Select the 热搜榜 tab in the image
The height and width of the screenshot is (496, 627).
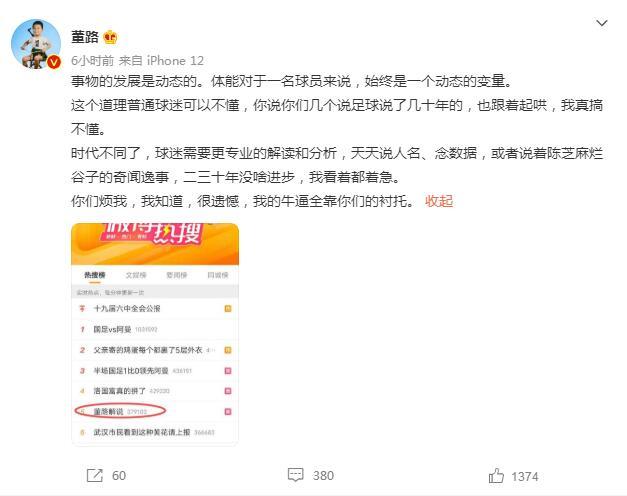95,275
